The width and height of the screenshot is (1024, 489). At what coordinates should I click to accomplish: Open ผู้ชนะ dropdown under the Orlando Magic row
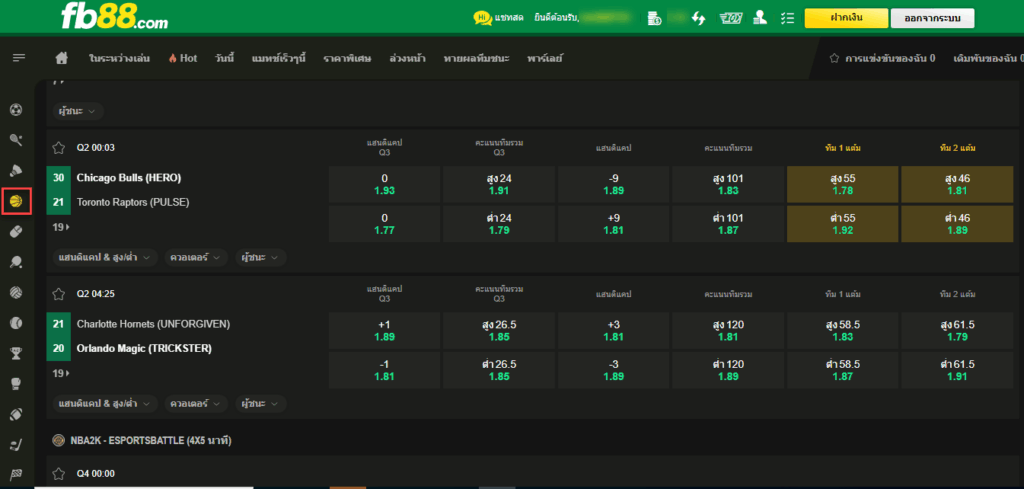tap(261, 404)
